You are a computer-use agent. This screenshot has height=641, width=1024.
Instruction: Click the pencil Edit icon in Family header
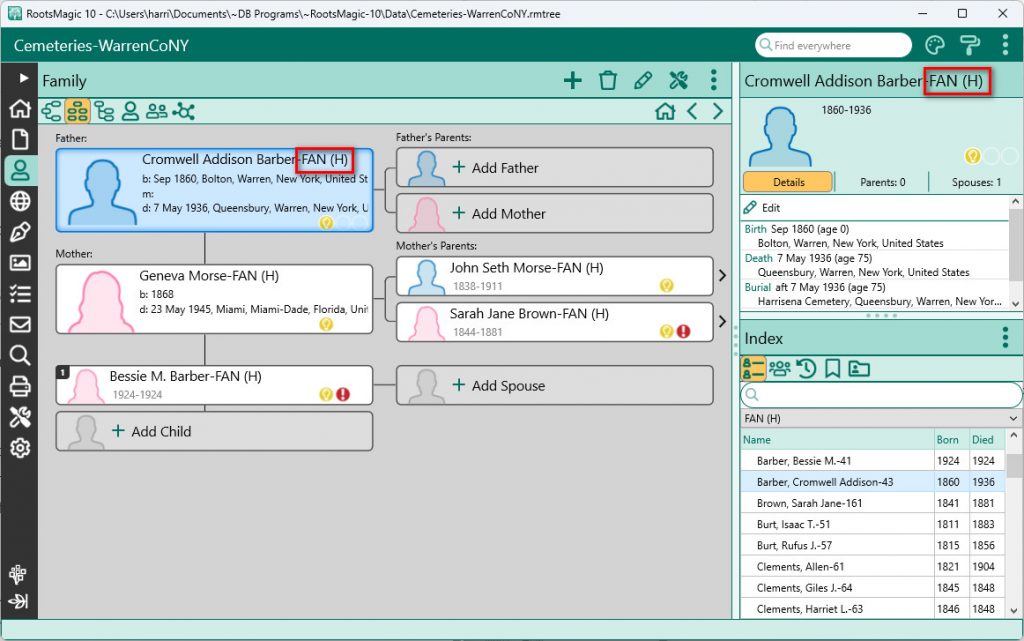tap(643, 80)
